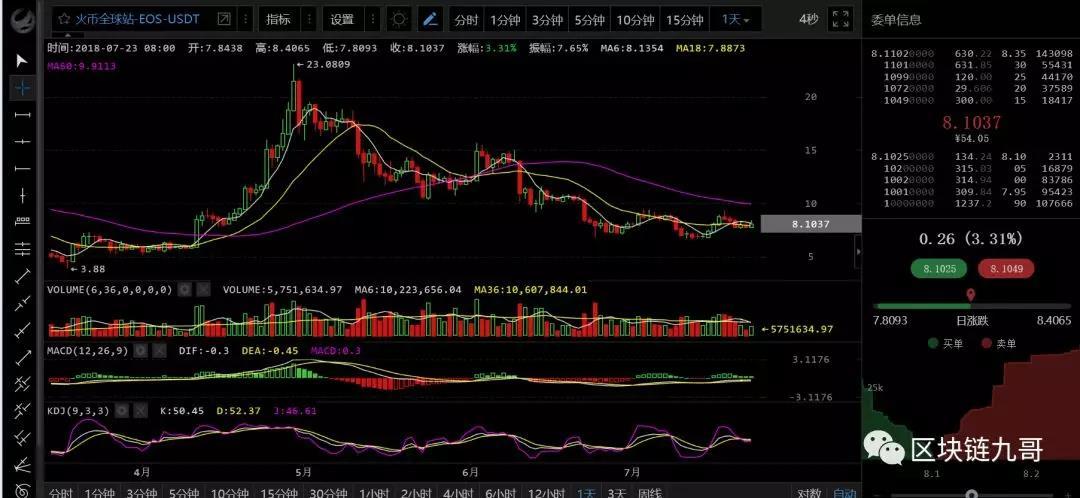The width and height of the screenshot is (1080, 498).
Task: Open the 设置 settings menu
Action: 342,19
